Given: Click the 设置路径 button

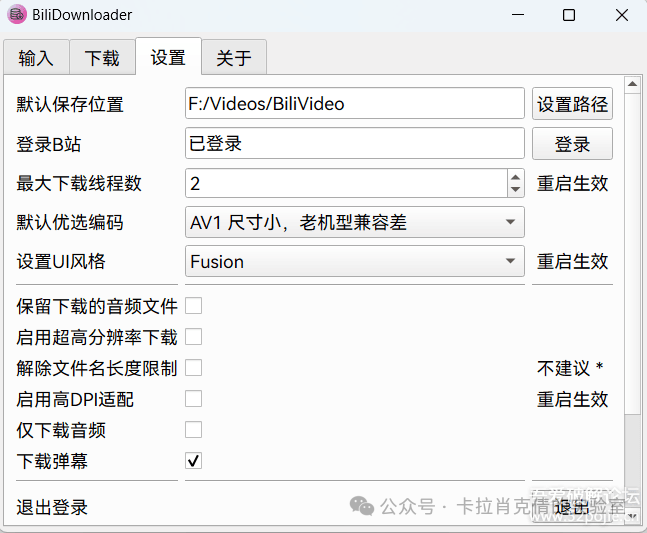Looking at the screenshot, I should [x=572, y=104].
